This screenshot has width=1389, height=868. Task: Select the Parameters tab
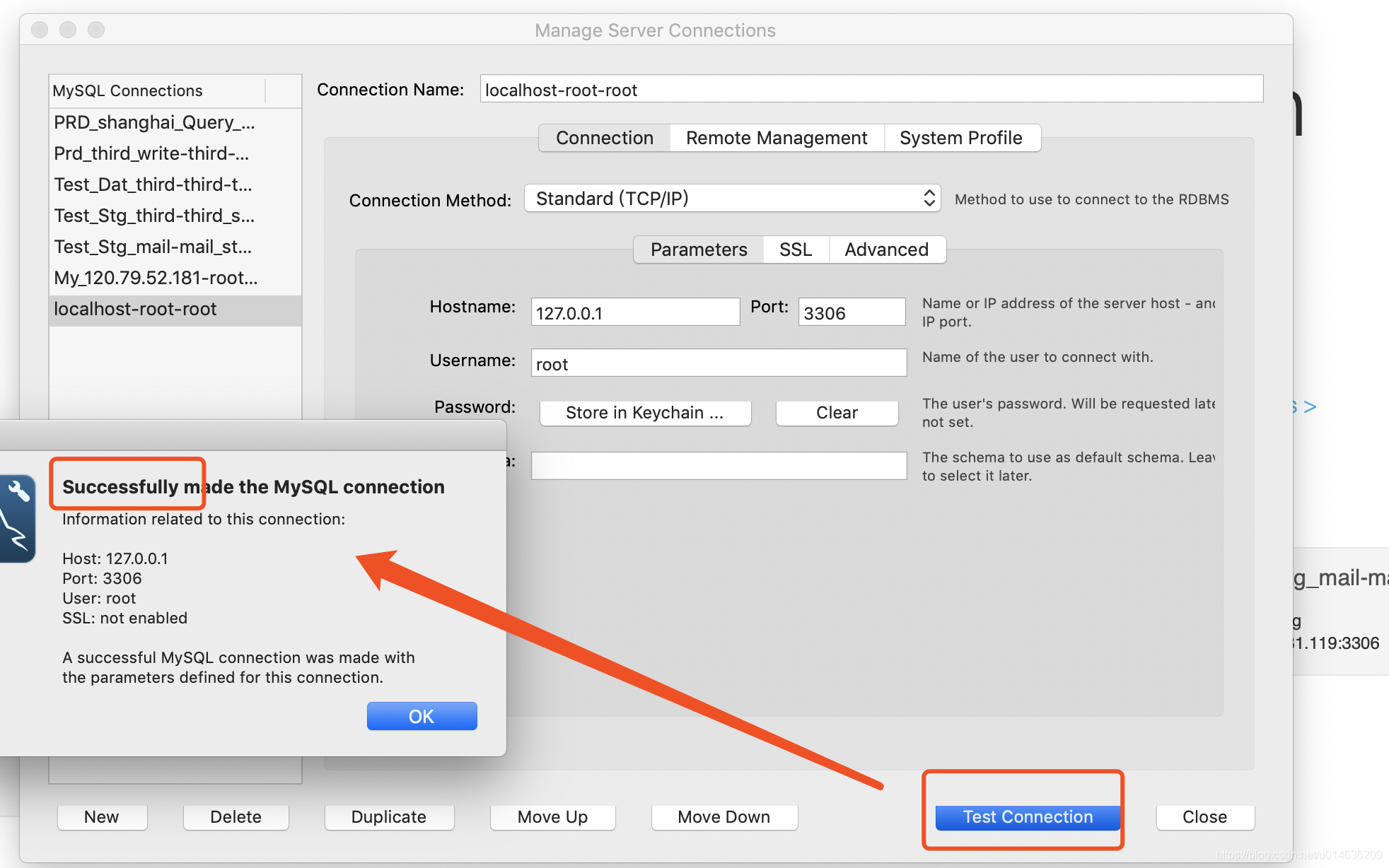click(x=699, y=250)
